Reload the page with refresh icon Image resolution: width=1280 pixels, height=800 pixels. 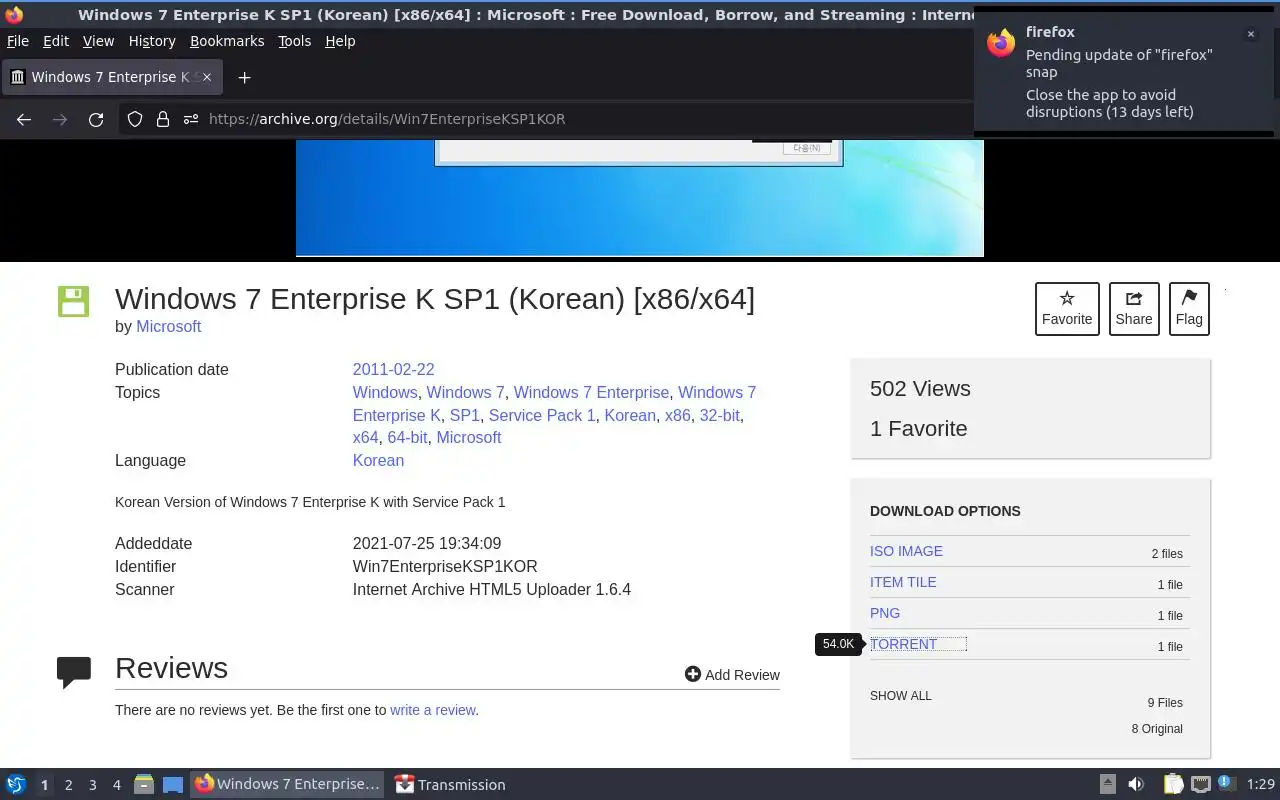coord(96,119)
